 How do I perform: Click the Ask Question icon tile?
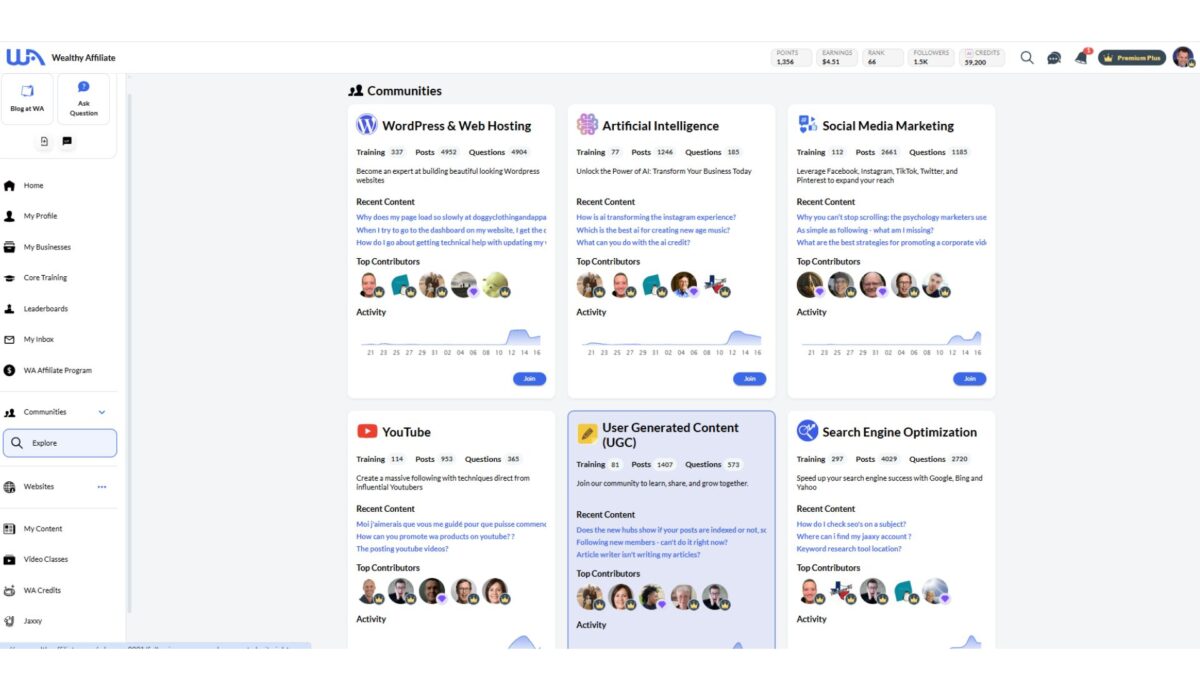pyautogui.click(x=84, y=98)
